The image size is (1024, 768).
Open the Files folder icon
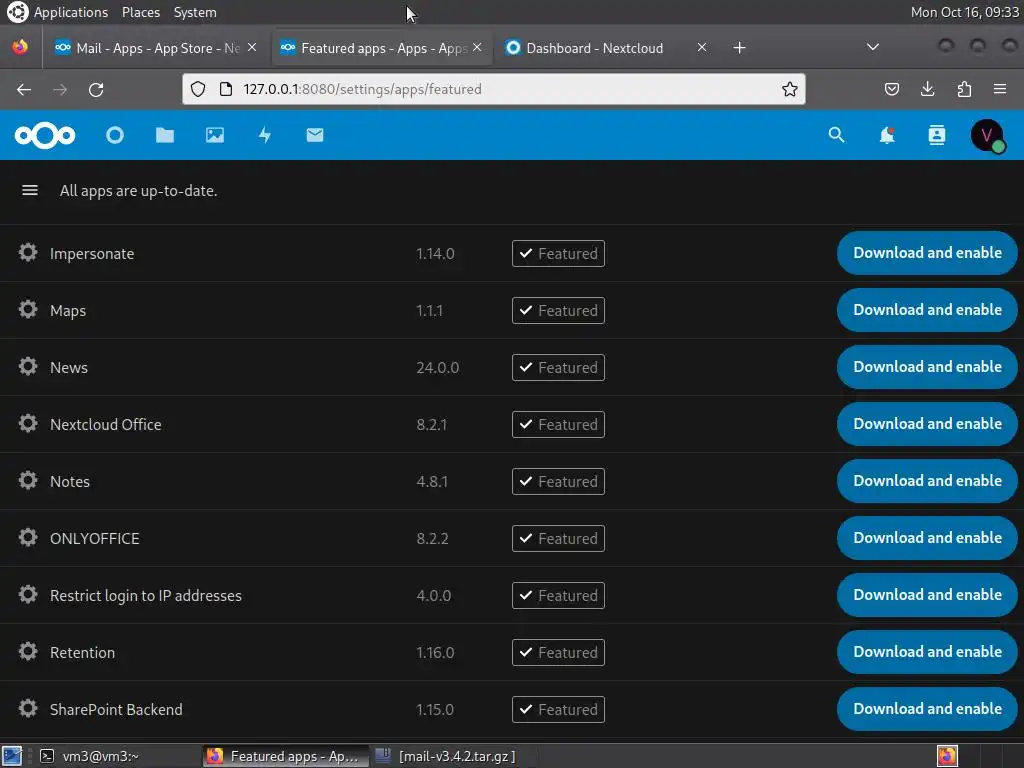pyautogui.click(x=165, y=135)
